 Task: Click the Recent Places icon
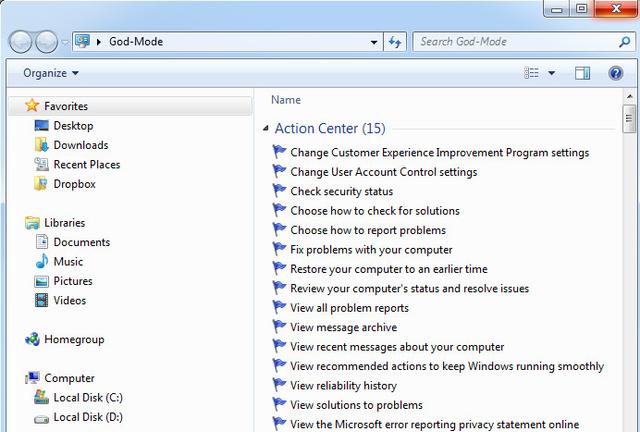(41, 164)
